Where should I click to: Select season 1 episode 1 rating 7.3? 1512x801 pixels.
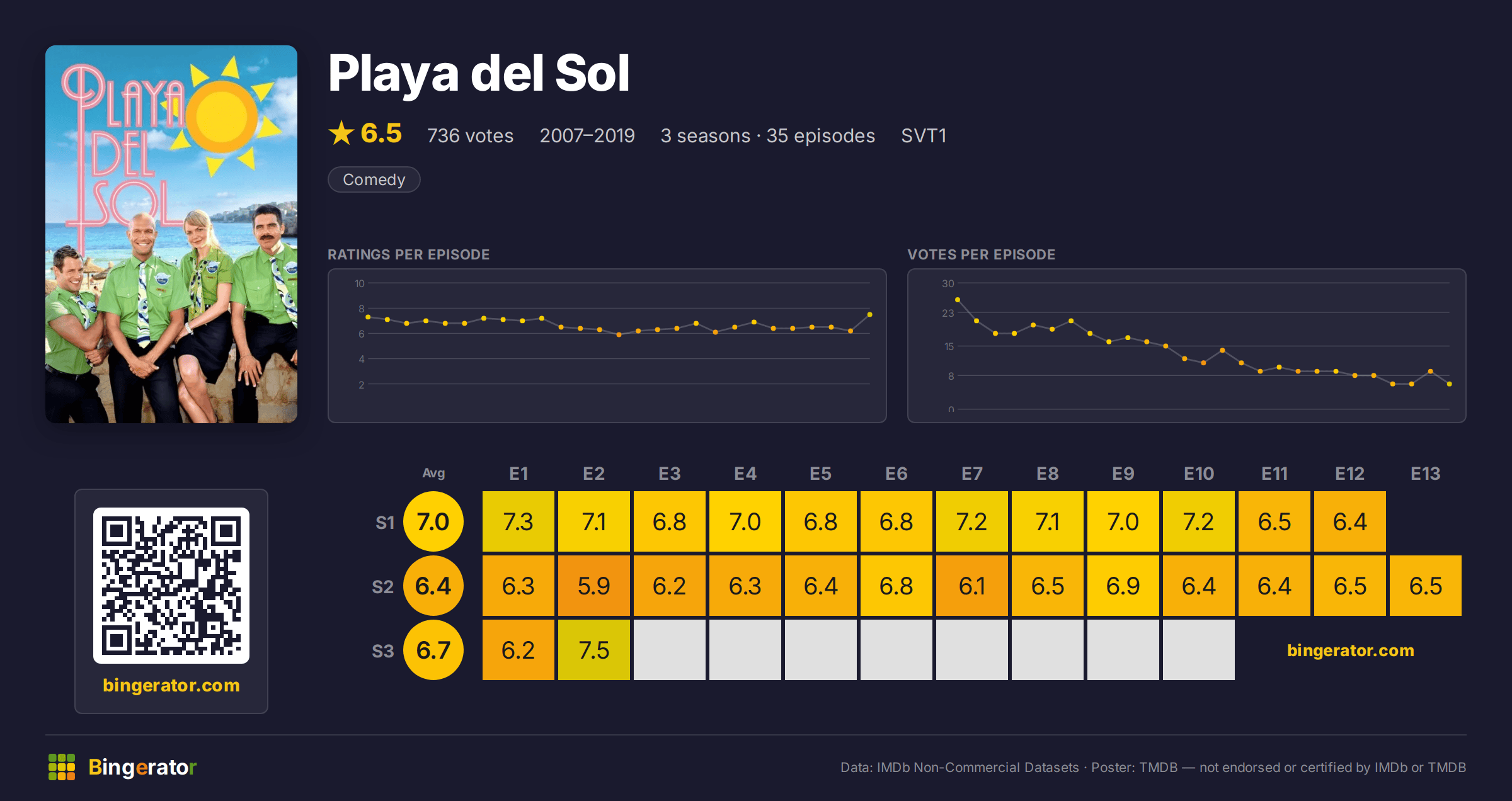(x=518, y=521)
